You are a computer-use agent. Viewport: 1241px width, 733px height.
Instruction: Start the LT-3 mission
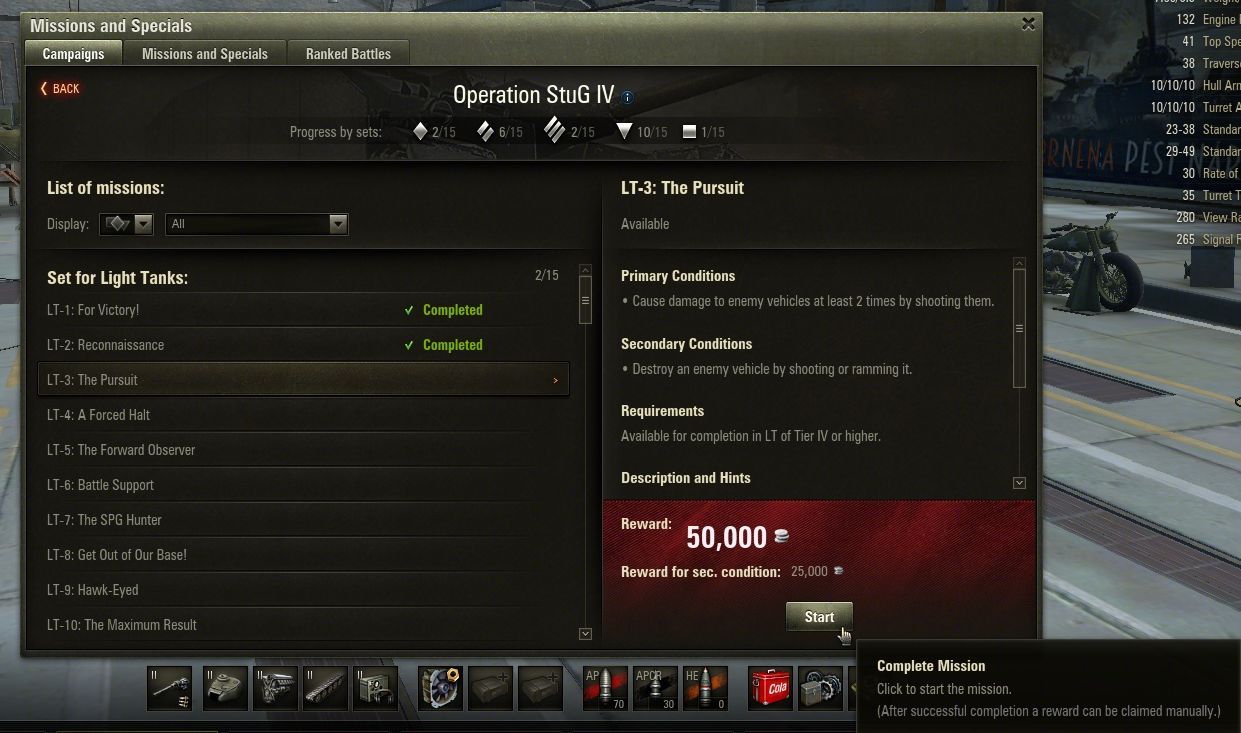819,617
